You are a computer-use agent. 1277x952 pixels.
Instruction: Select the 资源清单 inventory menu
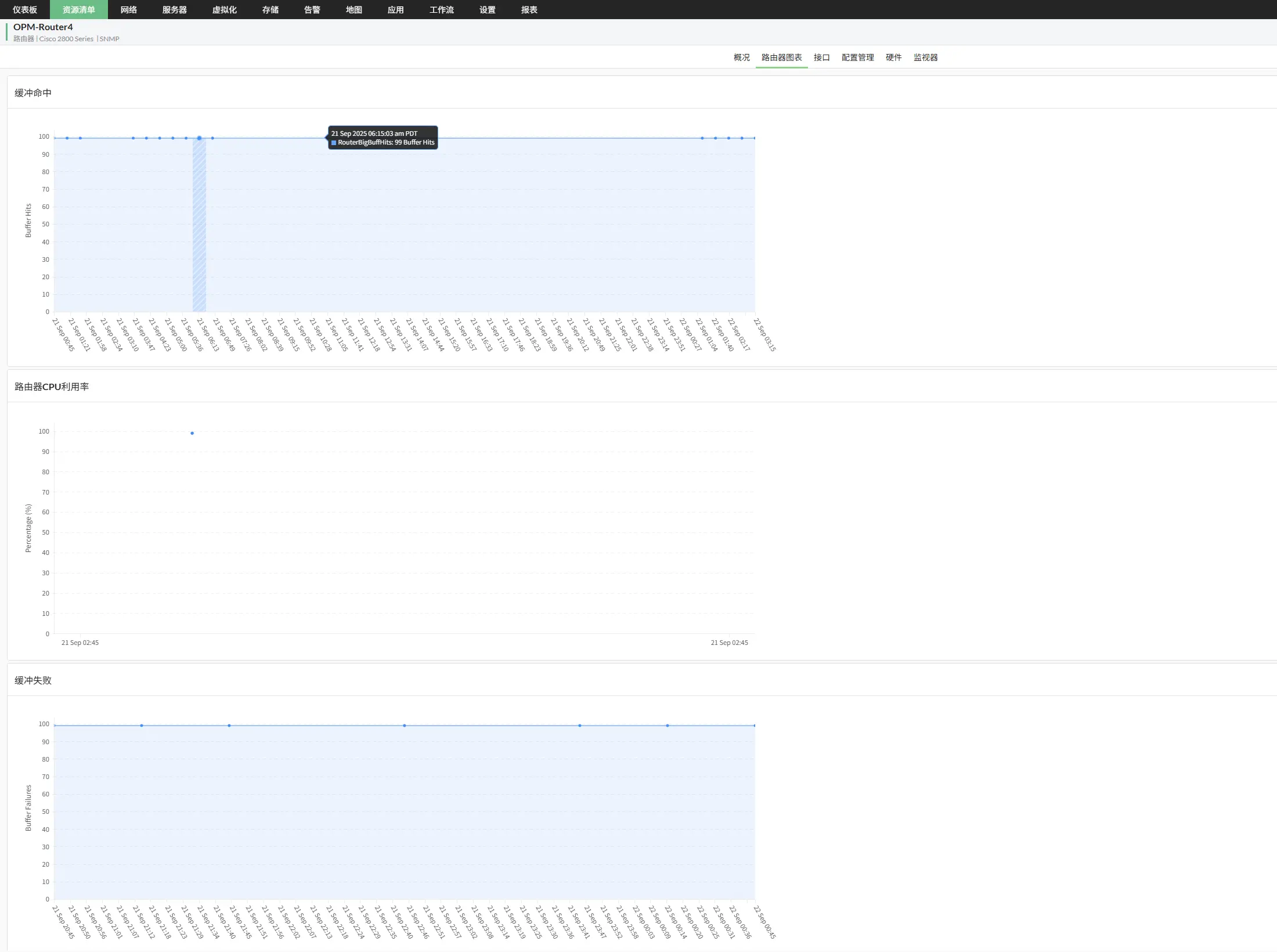pyautogui.click(x=79, y=10)
